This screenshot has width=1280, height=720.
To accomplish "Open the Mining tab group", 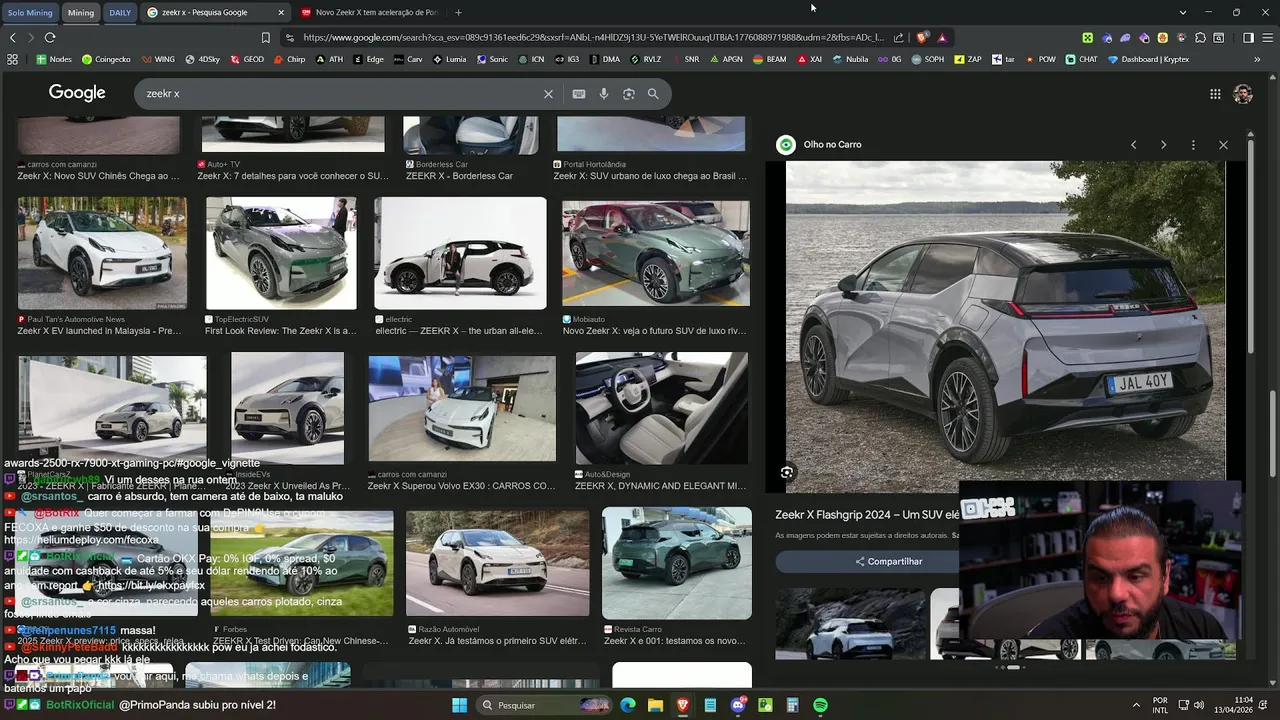I will point(81,13).
